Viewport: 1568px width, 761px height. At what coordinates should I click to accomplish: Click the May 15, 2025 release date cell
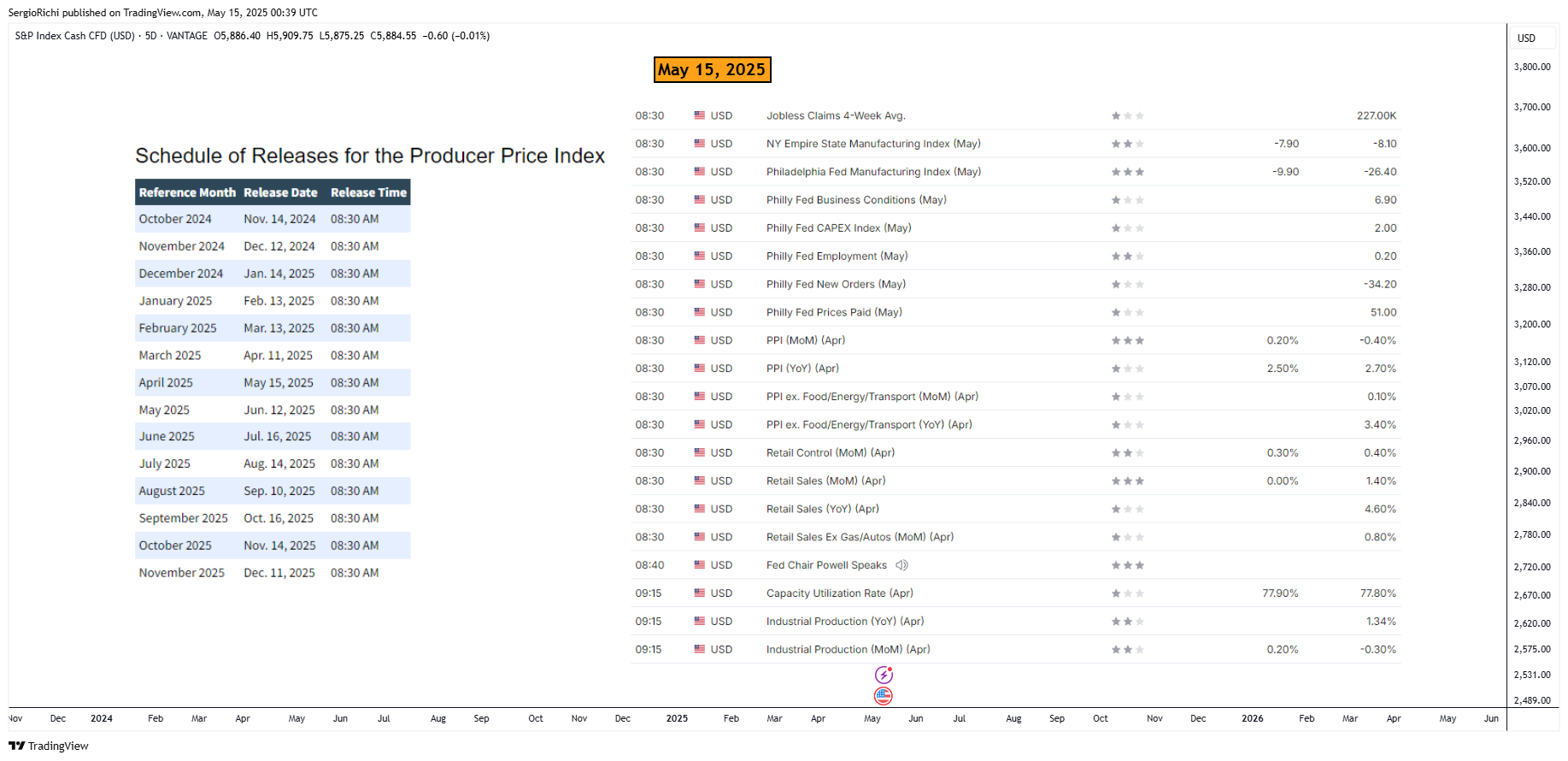point(279,383)
